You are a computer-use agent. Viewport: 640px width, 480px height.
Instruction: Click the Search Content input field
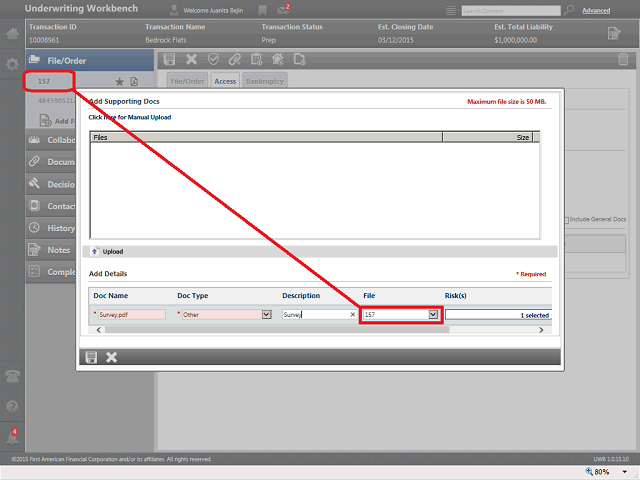coord(511,11)
